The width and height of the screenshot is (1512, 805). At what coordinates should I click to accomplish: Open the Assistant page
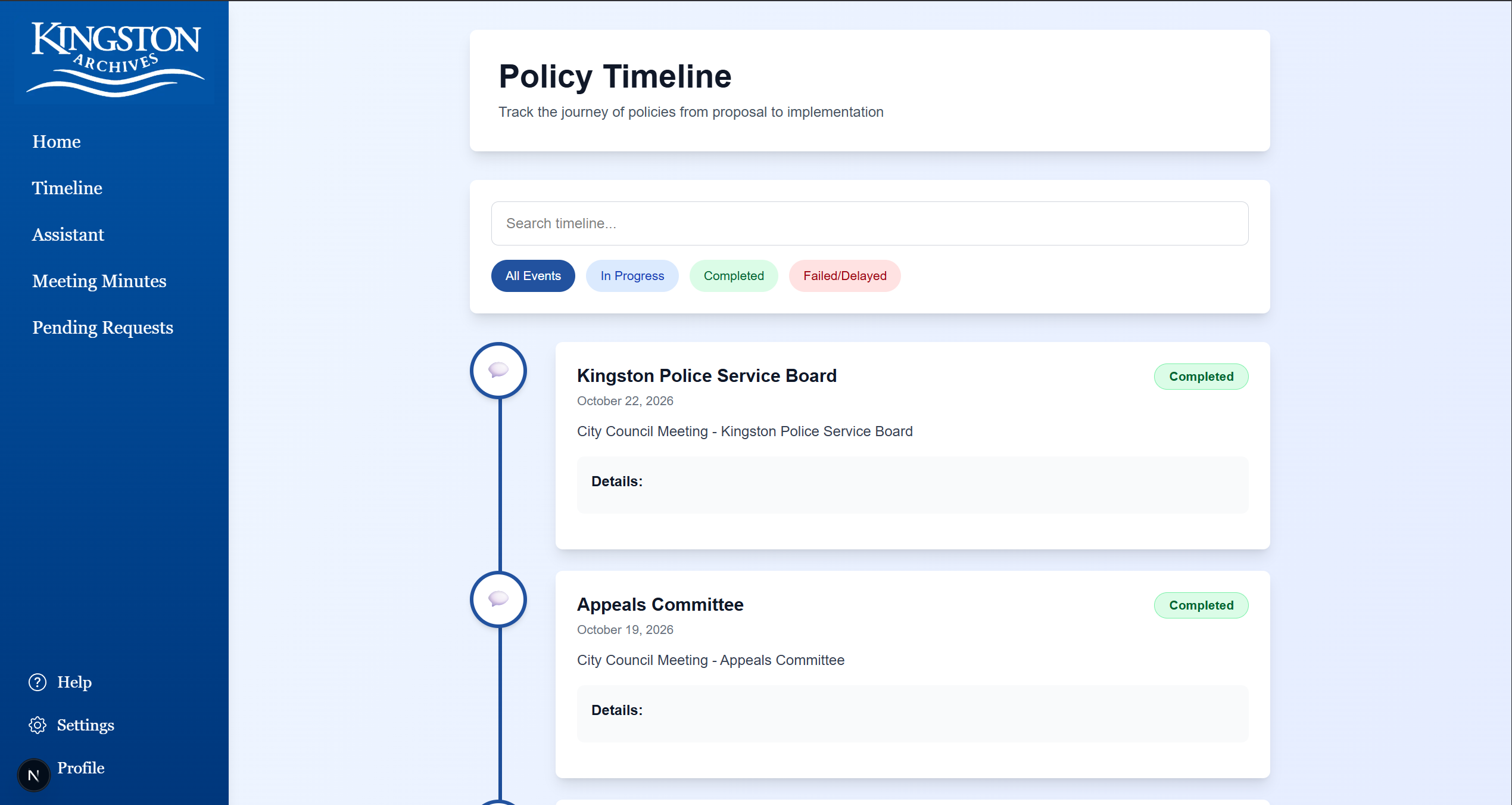pyautogui.click(x=68, y=235)
